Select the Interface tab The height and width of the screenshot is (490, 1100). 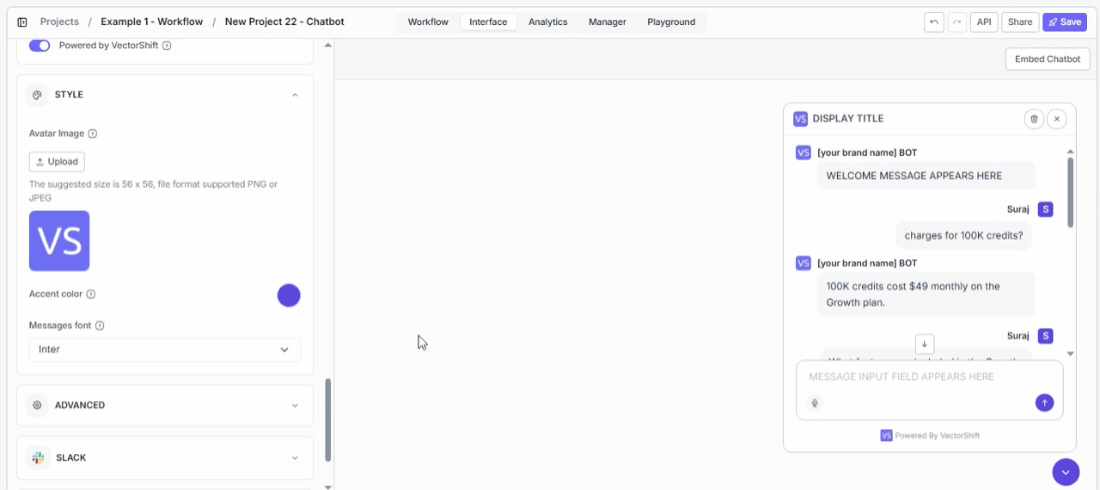pos(488,22)
